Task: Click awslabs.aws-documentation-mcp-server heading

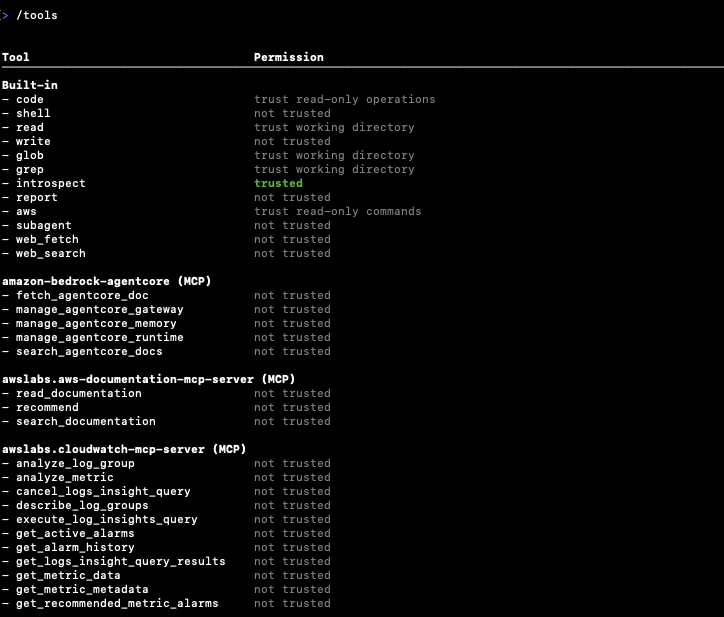Action: [x=148, y=379]
